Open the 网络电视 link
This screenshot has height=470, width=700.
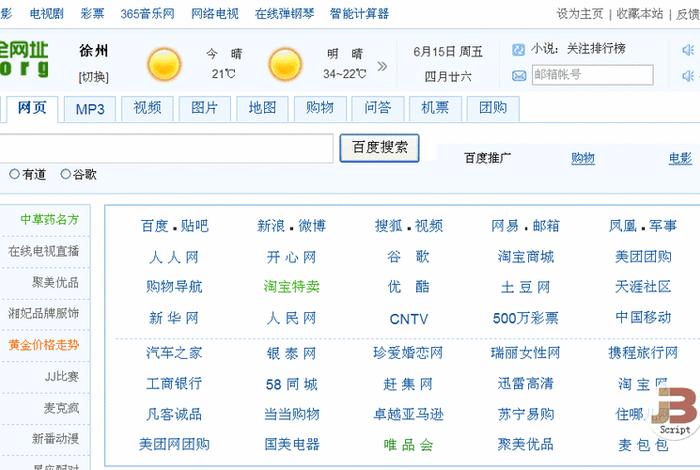coord(215,14)
